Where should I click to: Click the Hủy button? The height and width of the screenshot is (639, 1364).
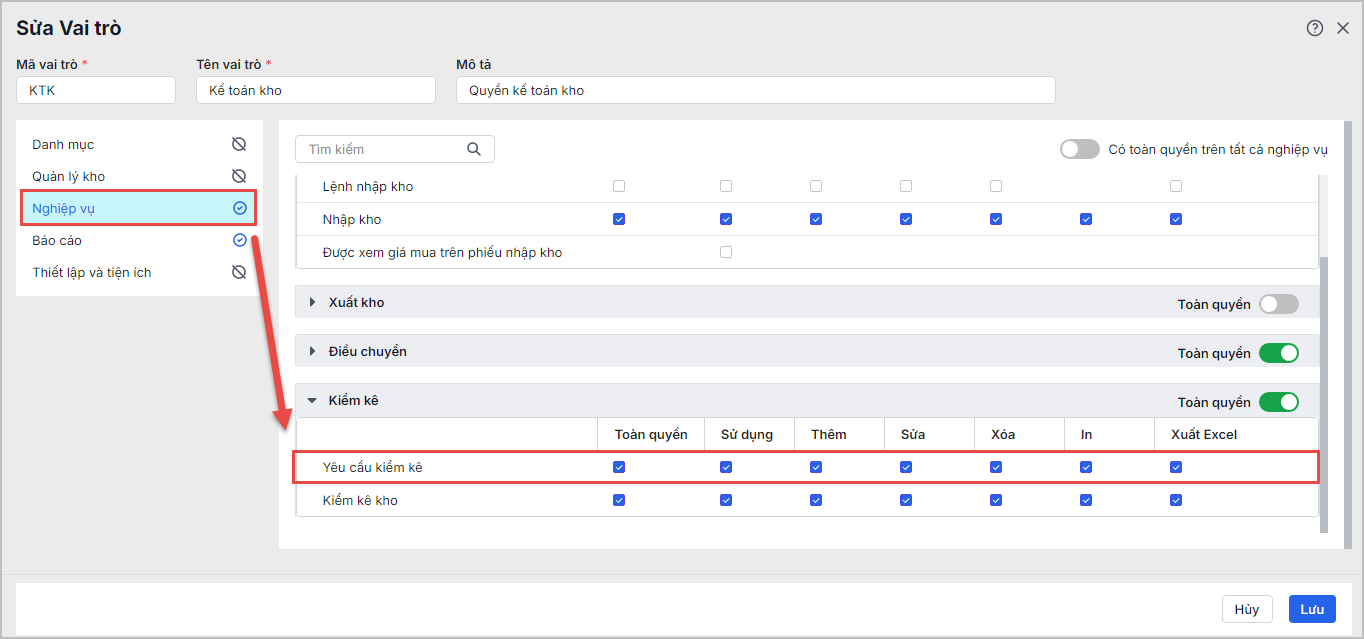tap(1246, 609)
